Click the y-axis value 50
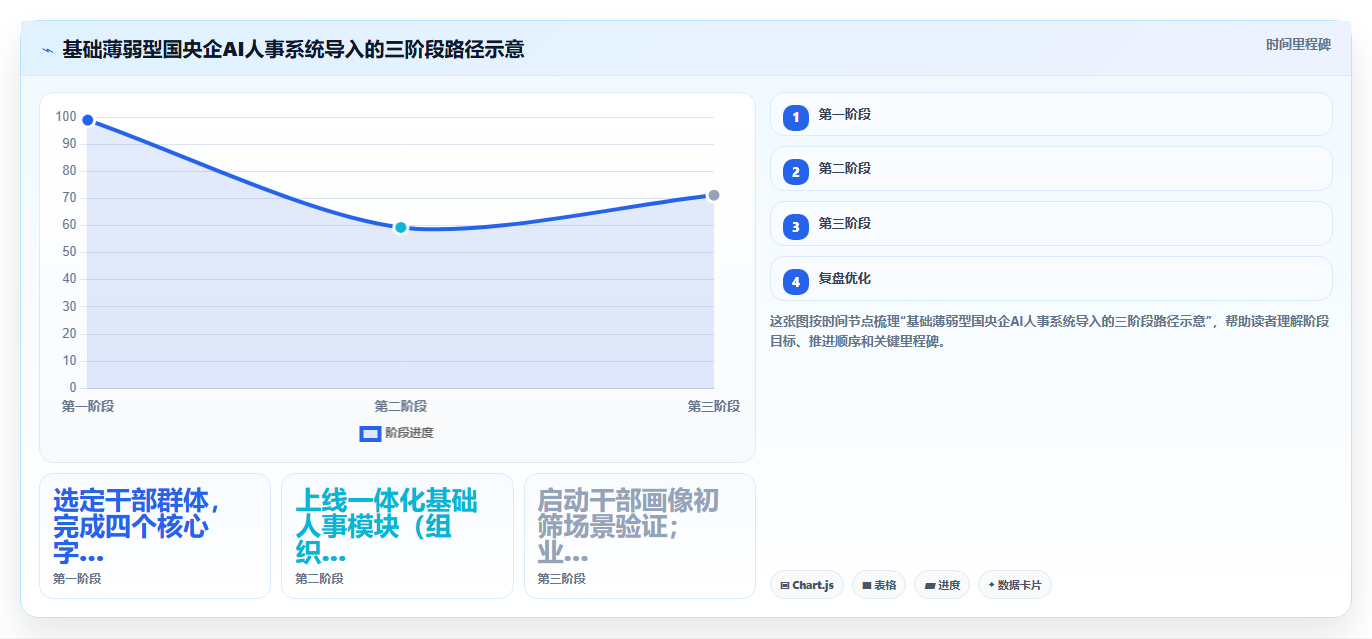1372x639 pixels. point(69,252)
